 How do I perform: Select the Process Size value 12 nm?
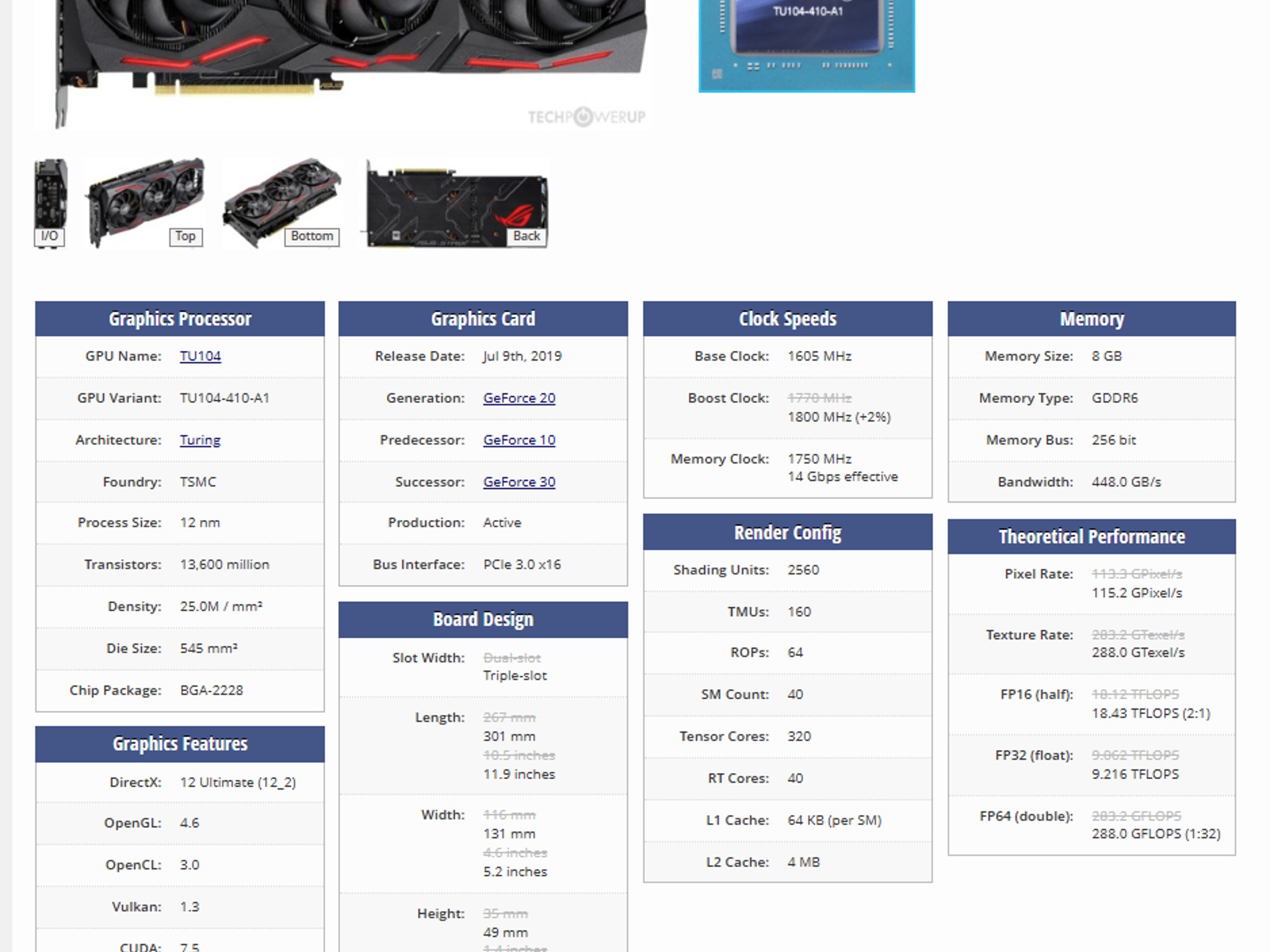click(x=200, y=522)
